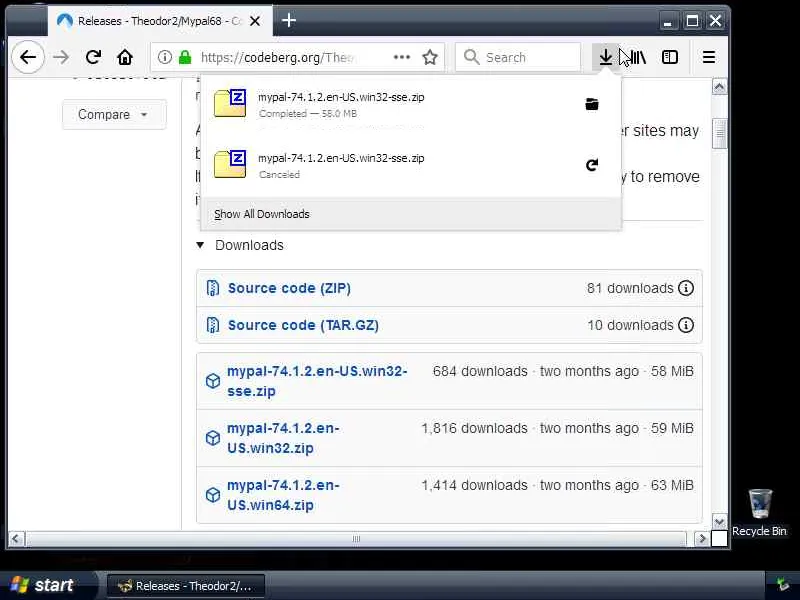
Task: View connection security via green padlock
Action: (185, 57)
